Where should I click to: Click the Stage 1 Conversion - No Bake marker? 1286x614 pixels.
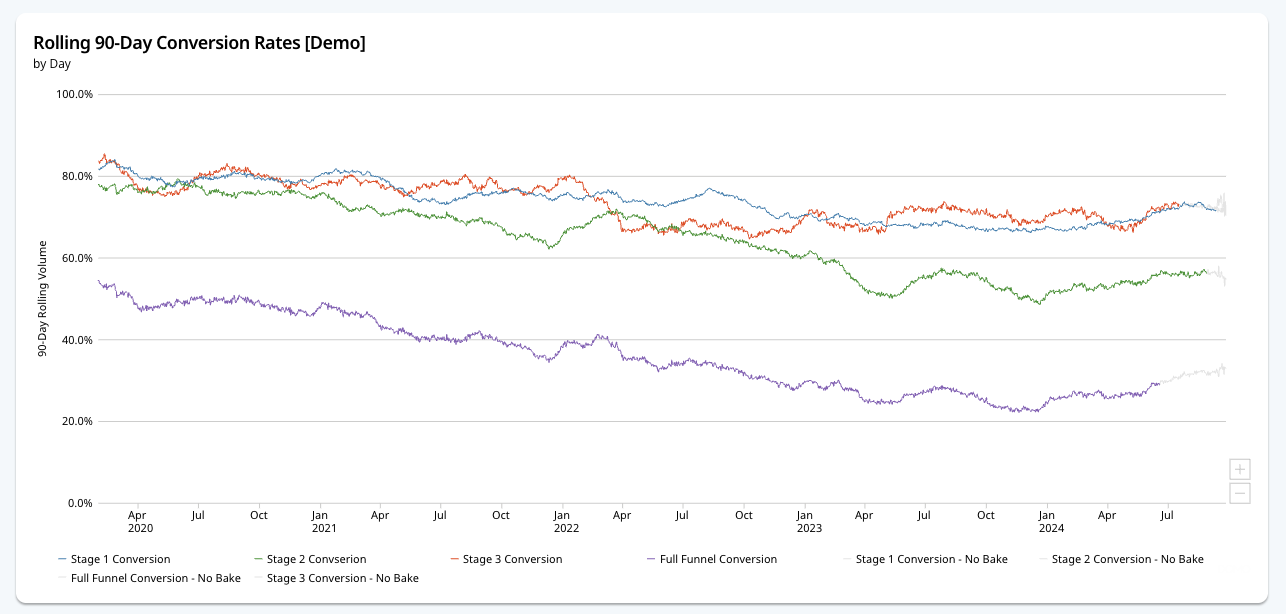845,559
